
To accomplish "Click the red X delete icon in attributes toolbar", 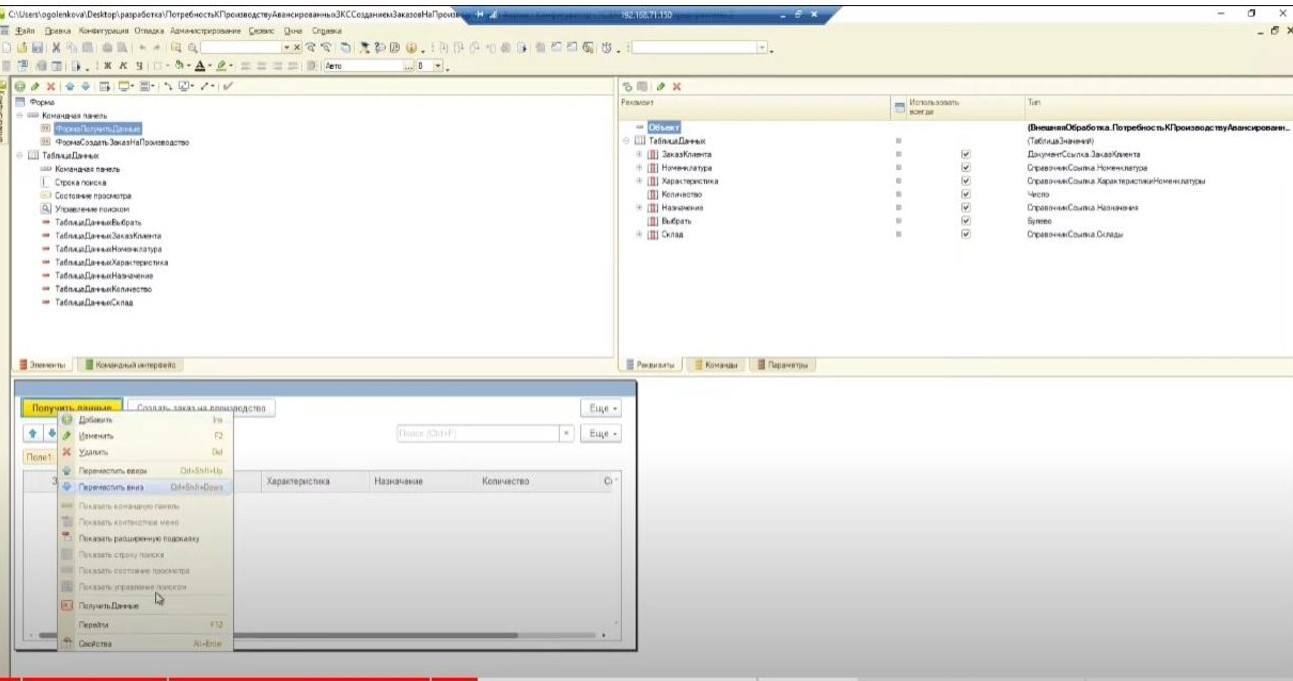I will 677,87.
